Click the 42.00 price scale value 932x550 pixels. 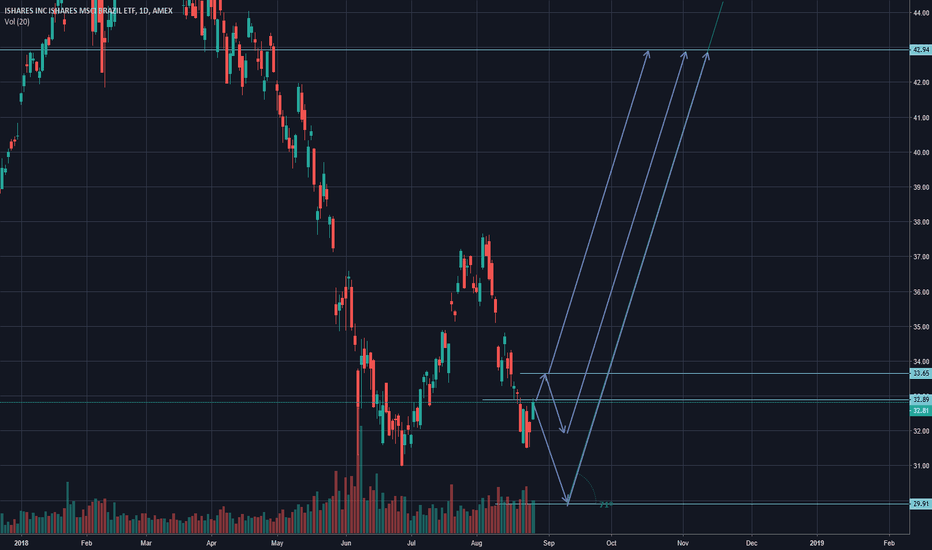(x=921, y=83)
